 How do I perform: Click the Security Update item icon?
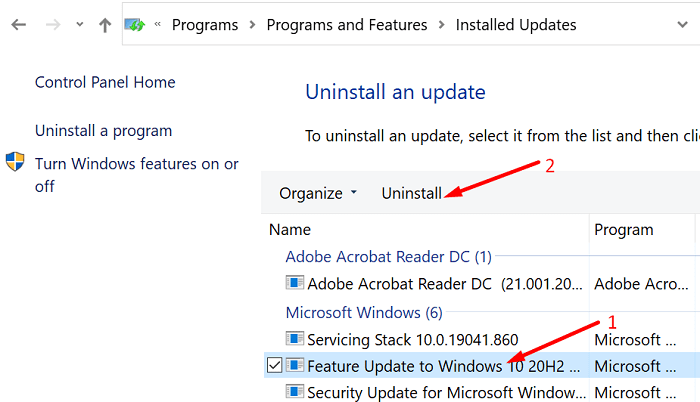pyautogui.click(x=295, y=392)
